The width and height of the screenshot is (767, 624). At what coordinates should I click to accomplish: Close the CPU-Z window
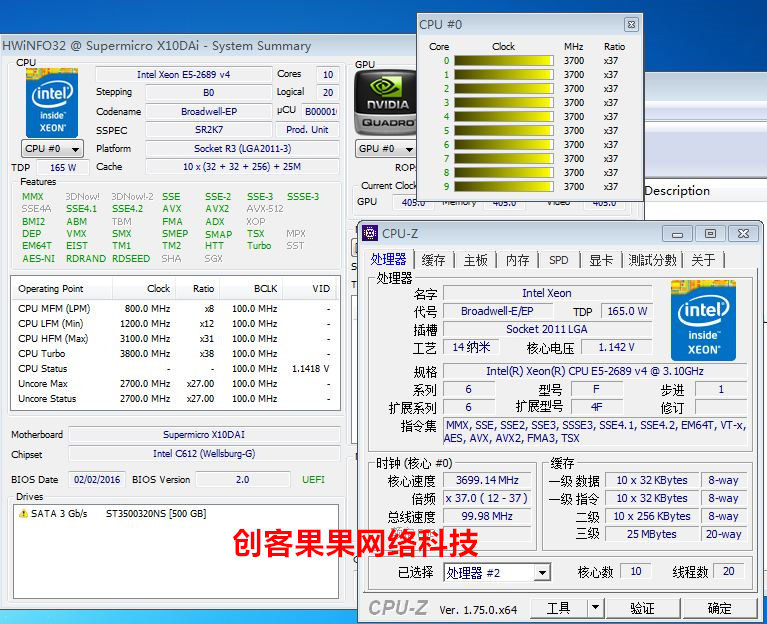(x=744, y=234)
